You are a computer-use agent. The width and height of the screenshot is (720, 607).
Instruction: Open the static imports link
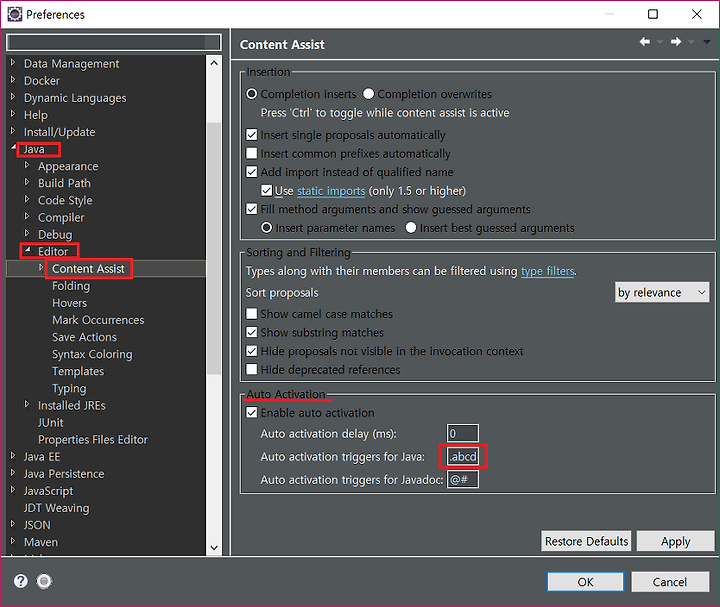point(331,191)
